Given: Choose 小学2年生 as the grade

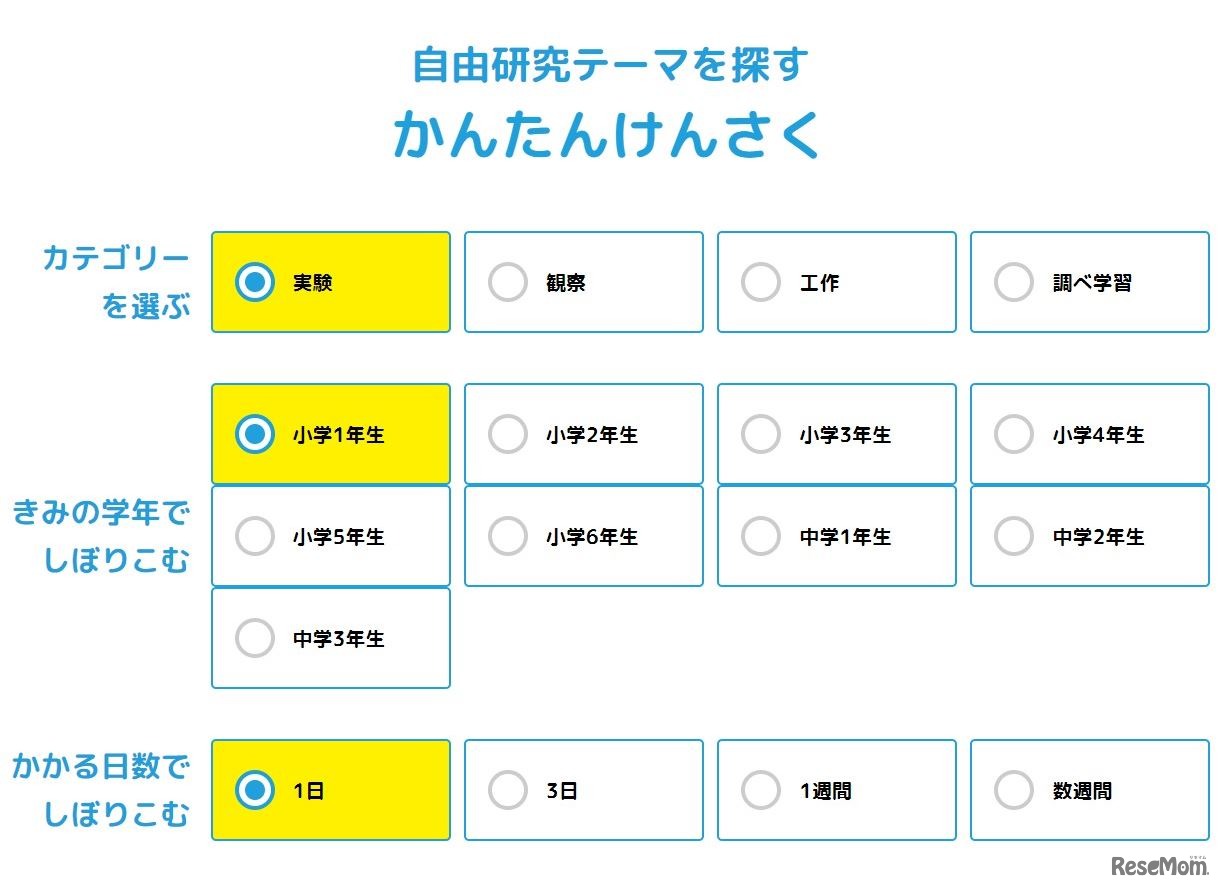Looking at the screenshot, I should pos(508,435).
